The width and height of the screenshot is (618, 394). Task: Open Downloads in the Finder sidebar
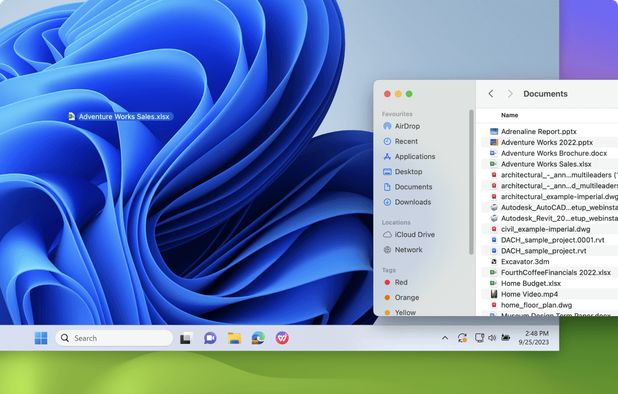click(407, 202)
